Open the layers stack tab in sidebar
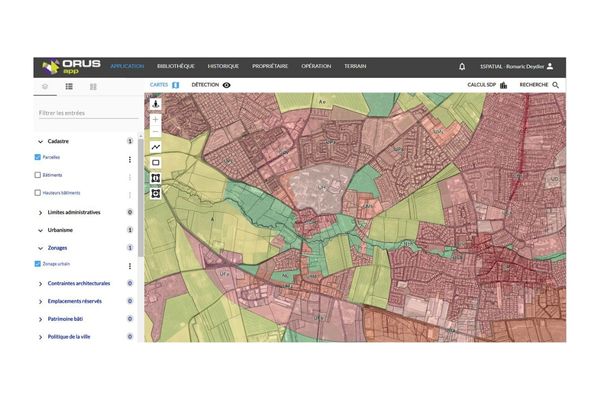This screenshot has width=600, height=400. coord(44,87)
